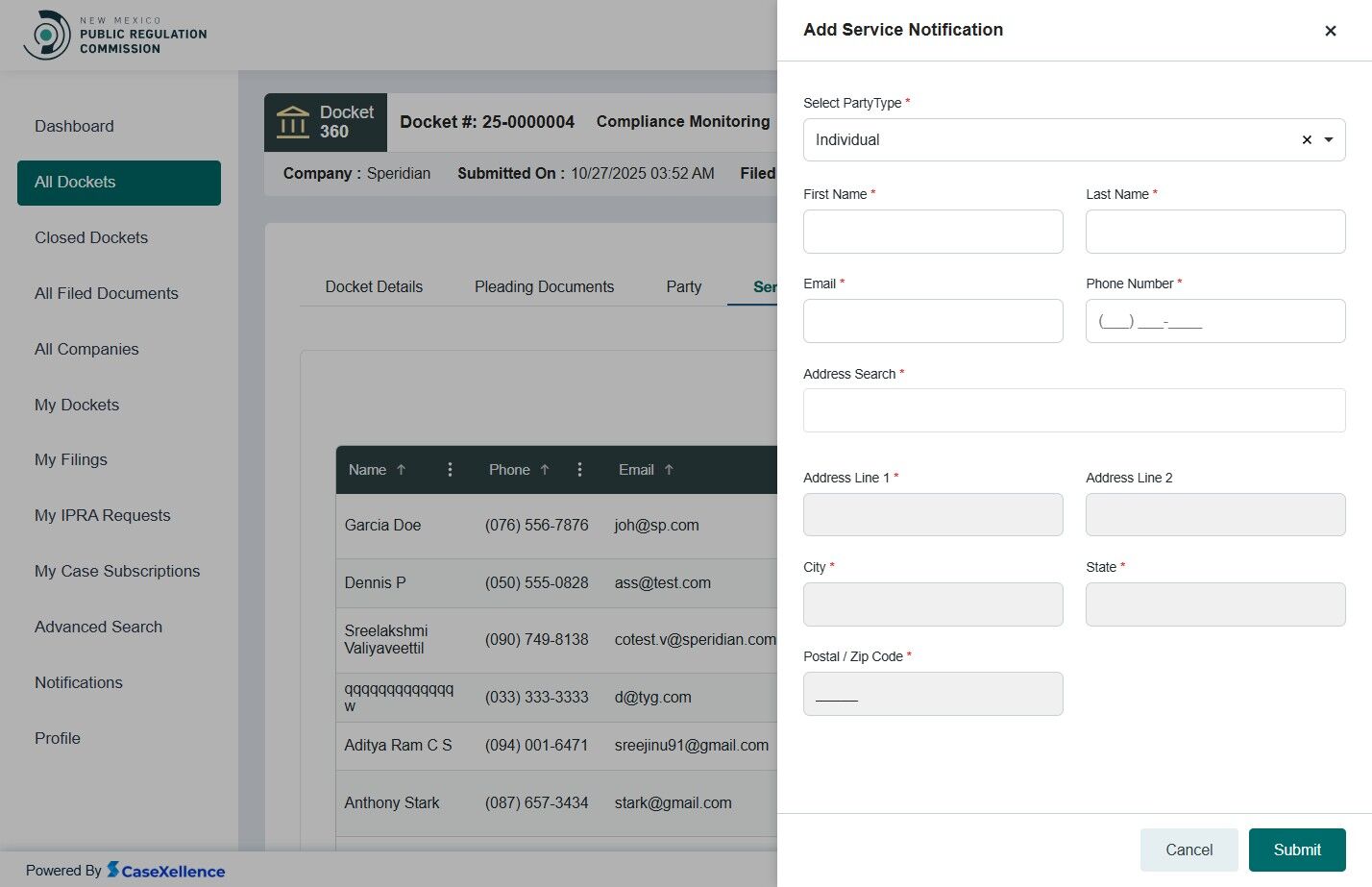Go to All Filed Documents
This screenshot has height=887, width=1372.
click(107, 293)
